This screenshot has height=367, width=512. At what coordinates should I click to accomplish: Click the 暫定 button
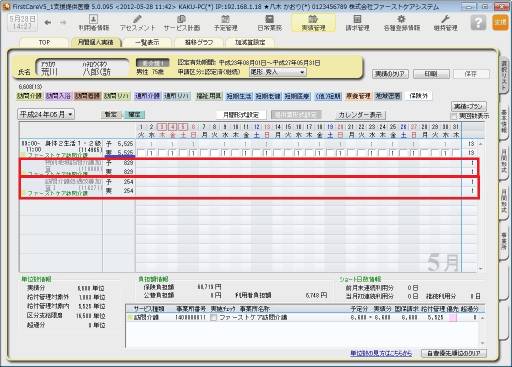click(x=111, y=115)
